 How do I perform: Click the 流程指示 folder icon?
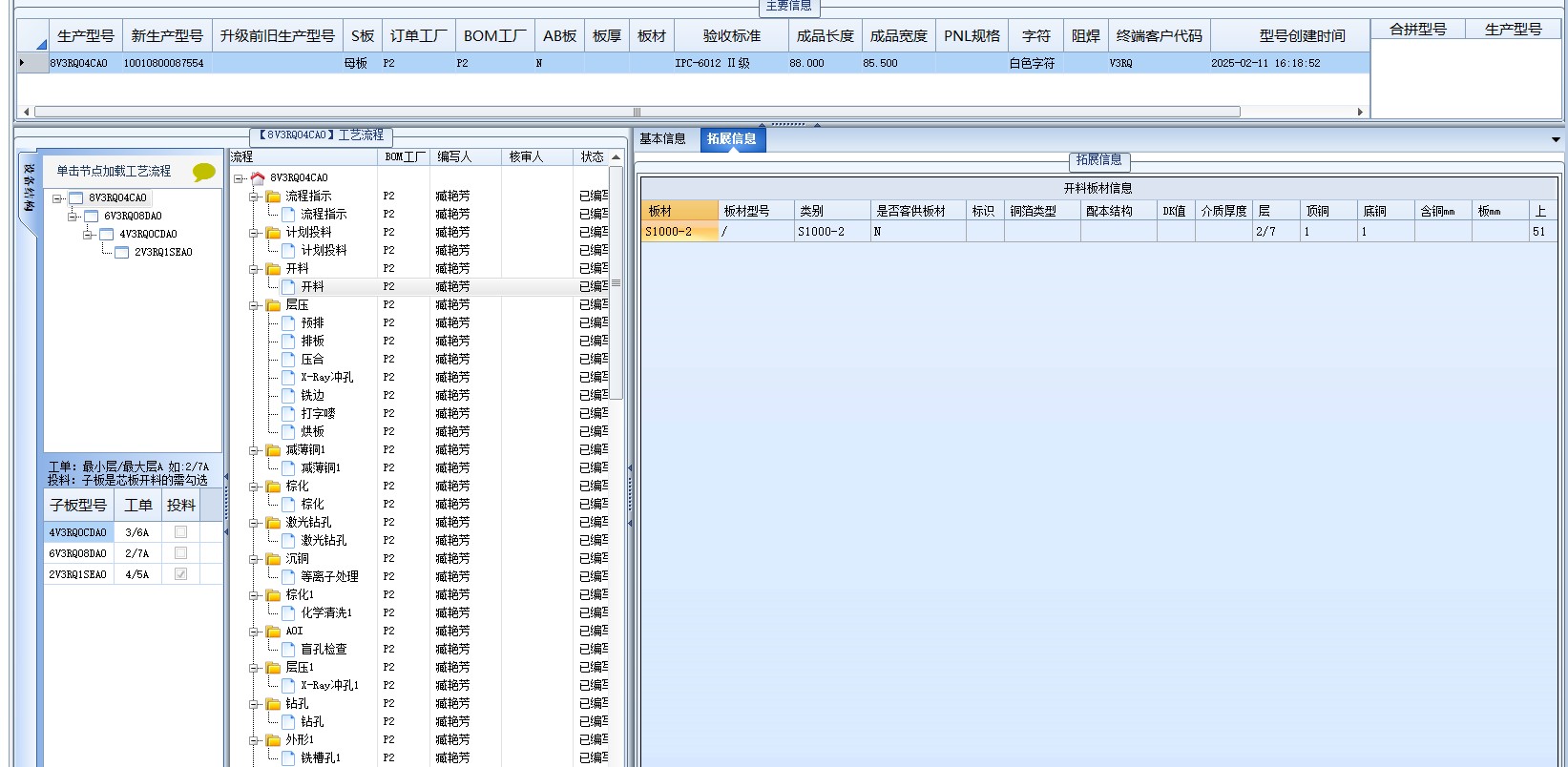273,197
